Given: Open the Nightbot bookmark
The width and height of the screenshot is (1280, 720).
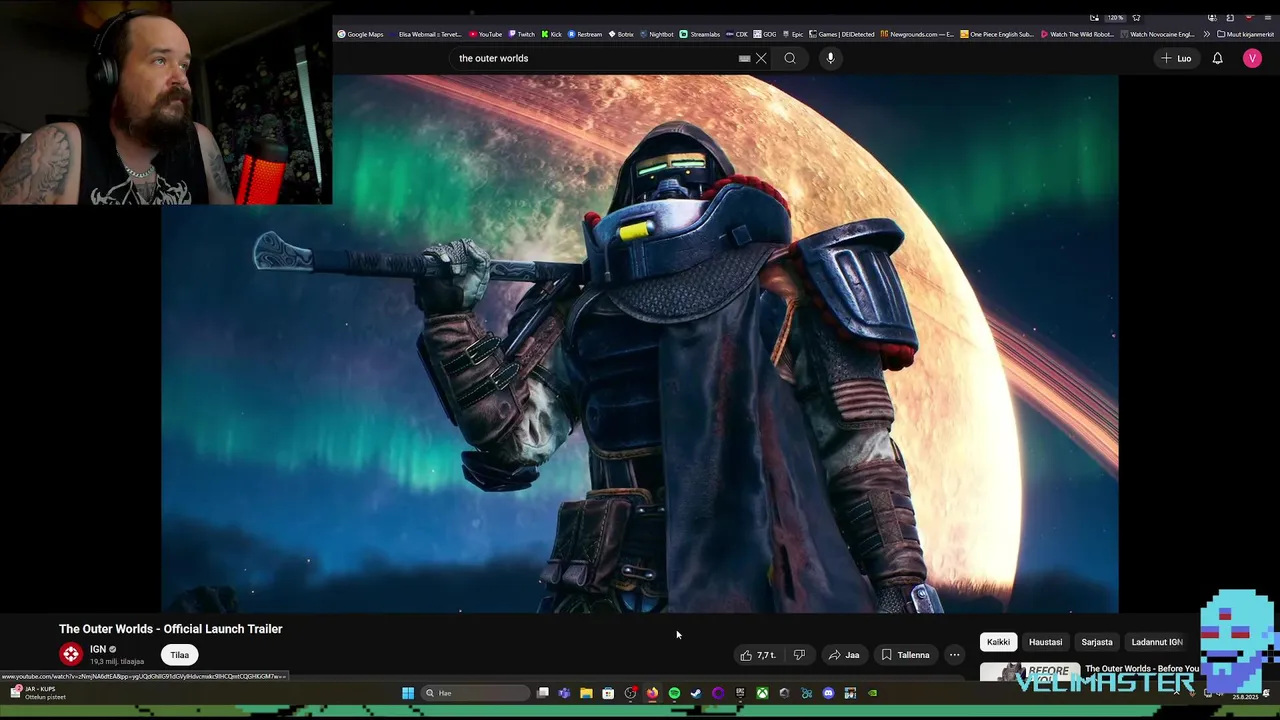Looking at the screenshot, I should click(656, 34).
